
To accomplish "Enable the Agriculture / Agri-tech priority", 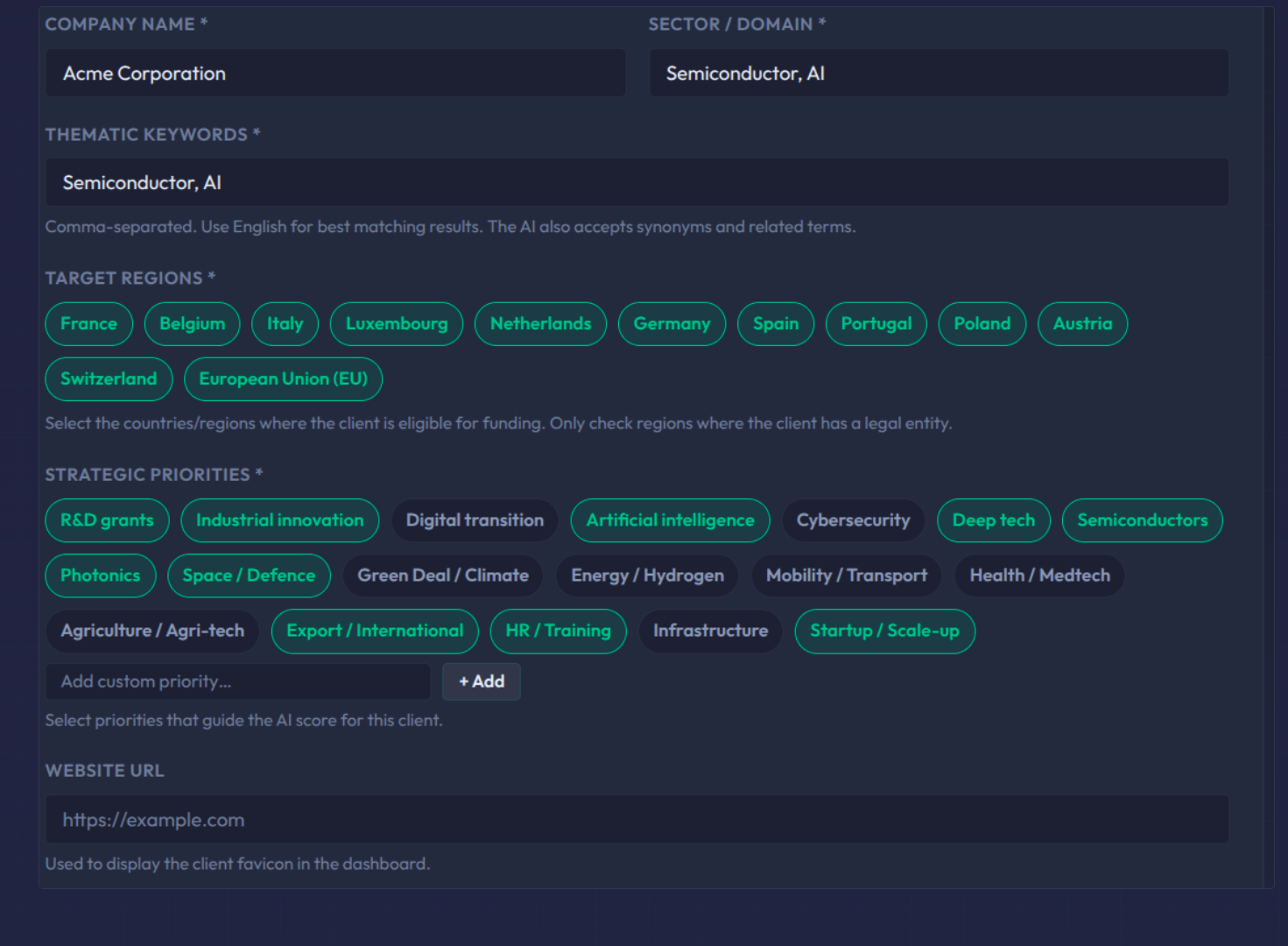I will click(x=152, y=631).
